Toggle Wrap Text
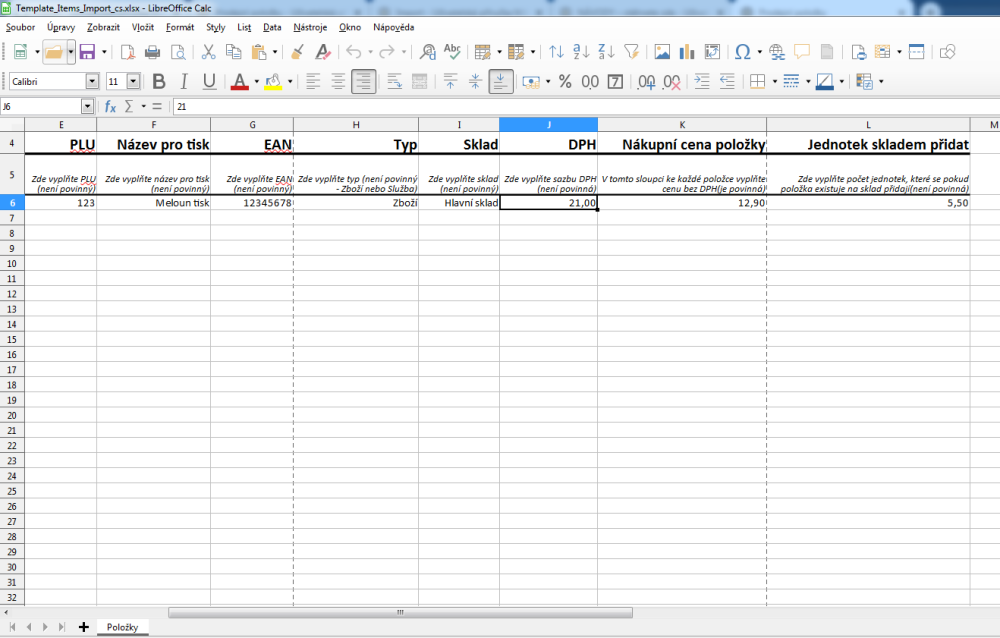Screen dimensions: 1000x638 (x=394, y=82)
